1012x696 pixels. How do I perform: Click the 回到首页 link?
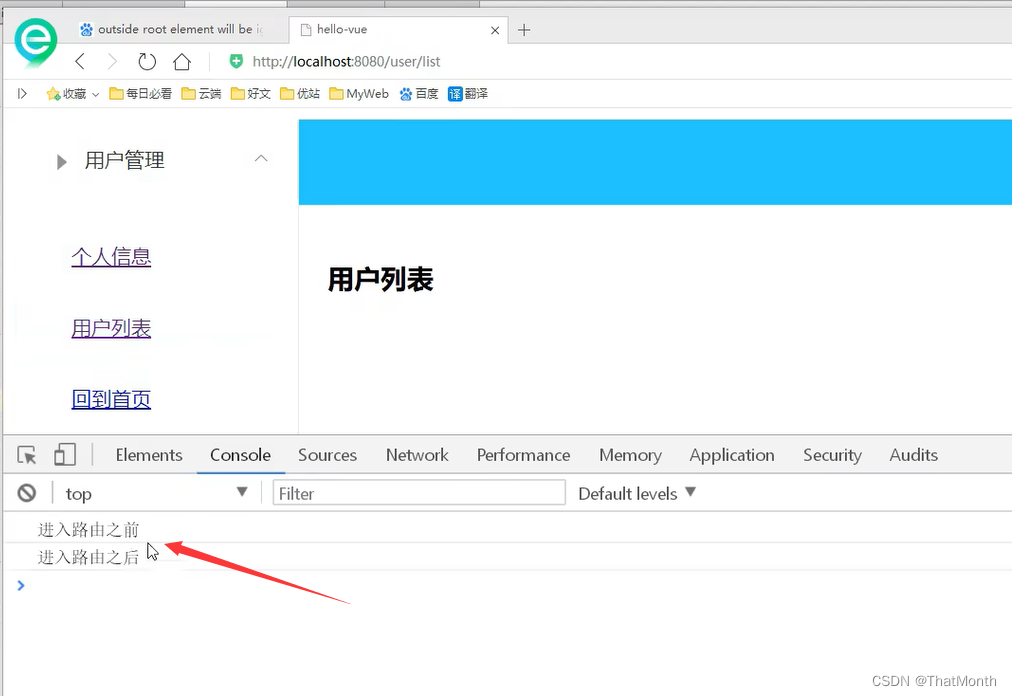tap(111, 398)
